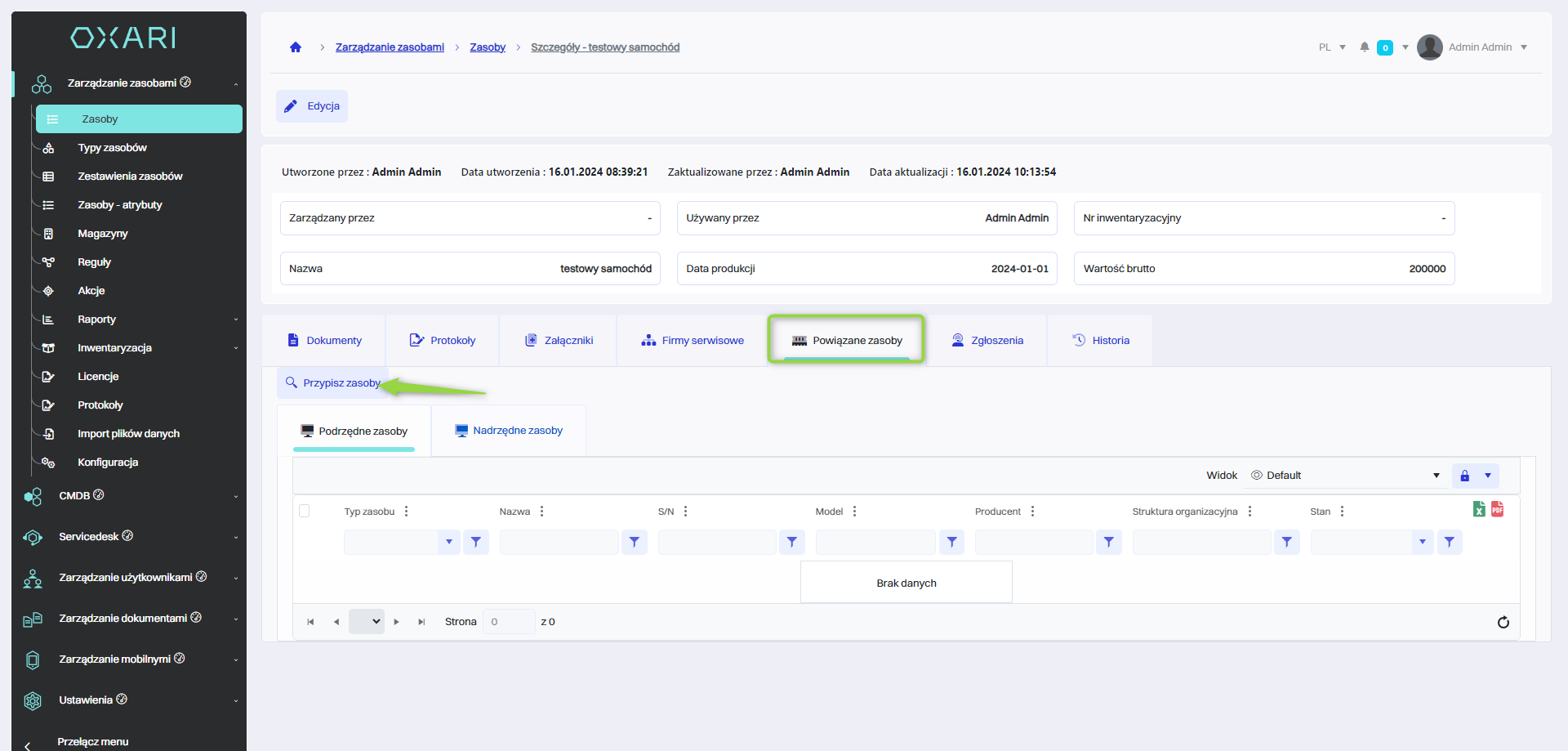
Task: Click the filter icon for Producent column
Action: click(1108, 542)
